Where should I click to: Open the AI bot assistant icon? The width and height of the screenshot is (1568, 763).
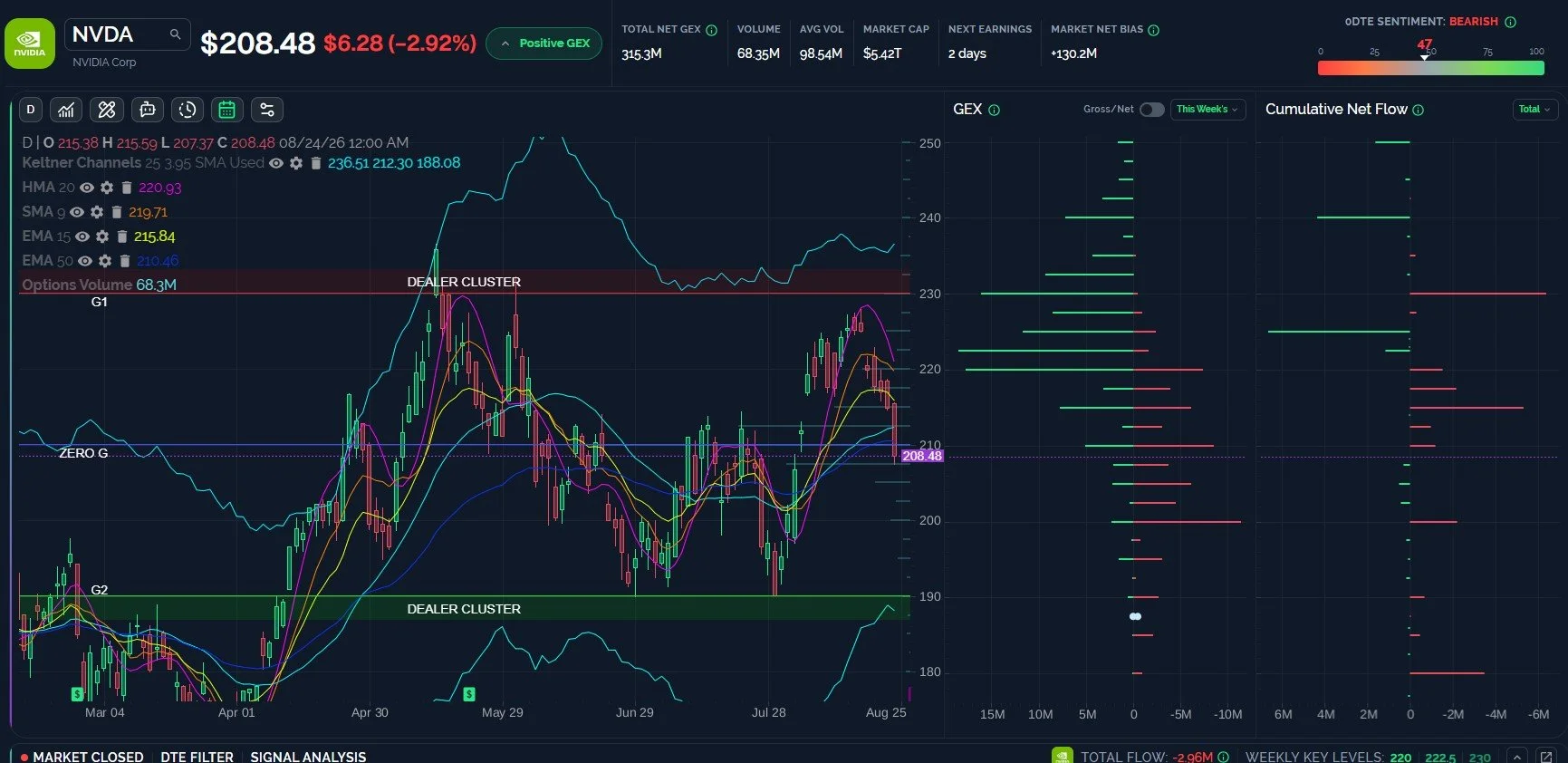[x=148, y=110]
